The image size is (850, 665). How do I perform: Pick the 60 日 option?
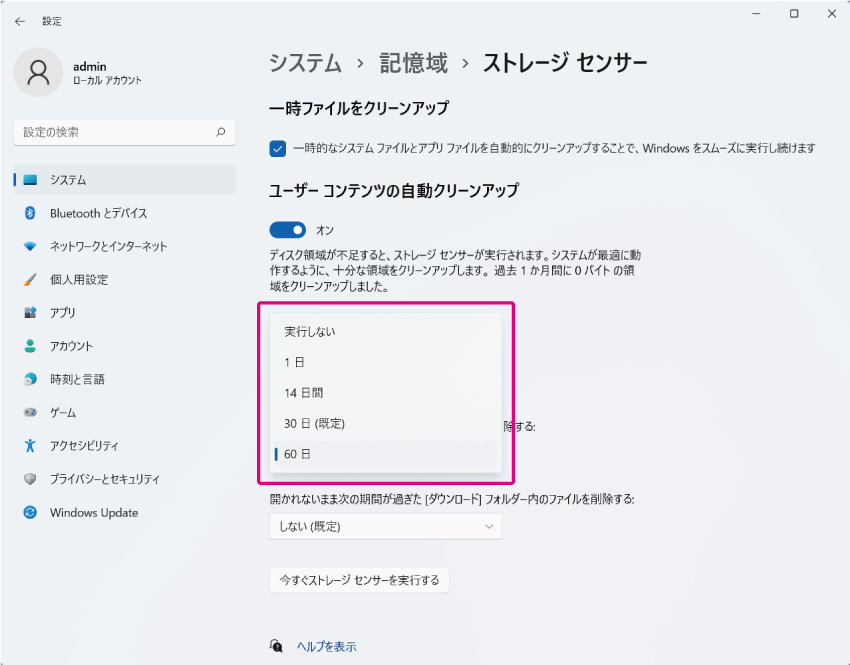(x=385, y=454)
